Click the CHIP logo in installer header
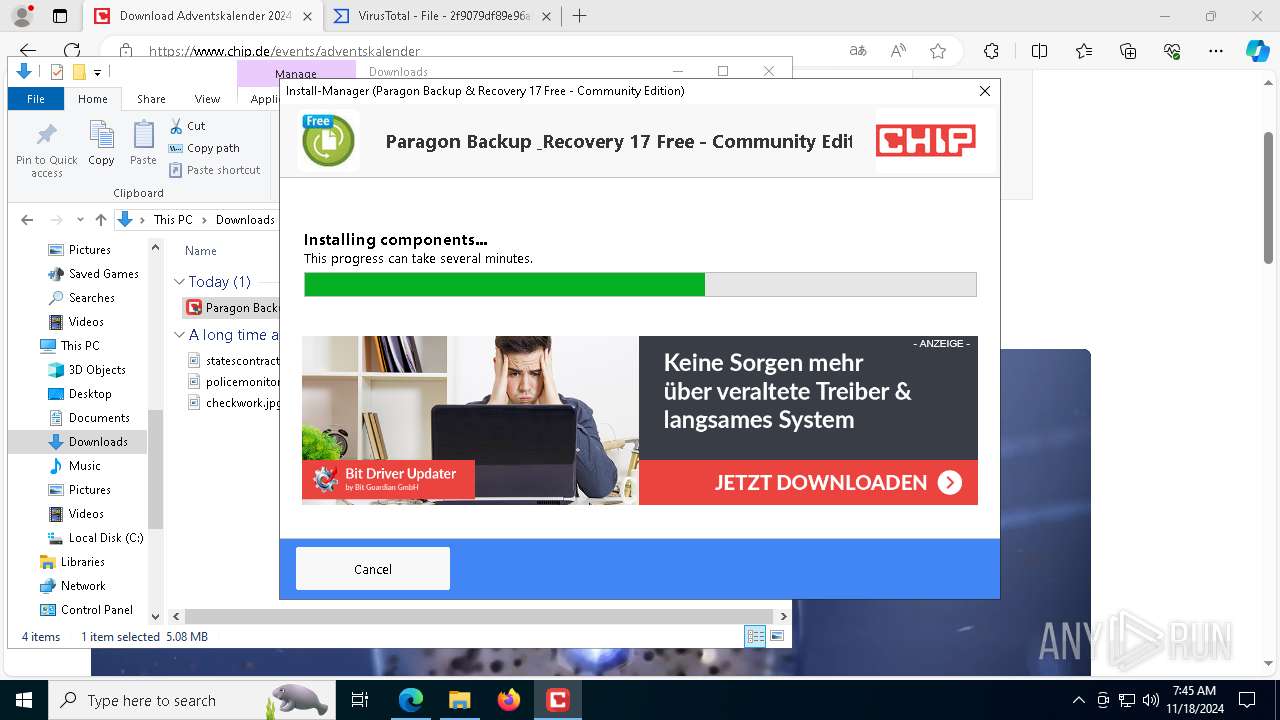This screenshot has height=720, width=1280. click(x=926, y=141)
